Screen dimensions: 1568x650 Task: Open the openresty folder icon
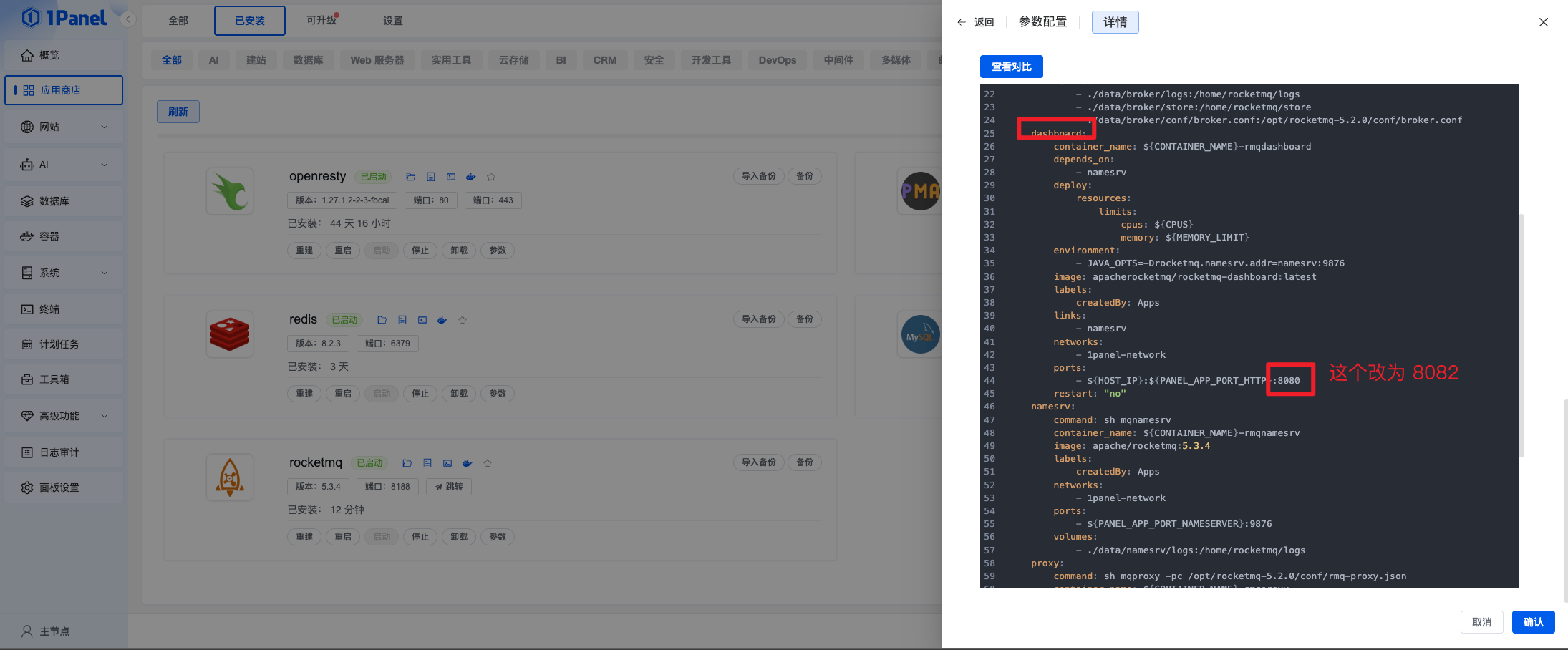(410, 177)
